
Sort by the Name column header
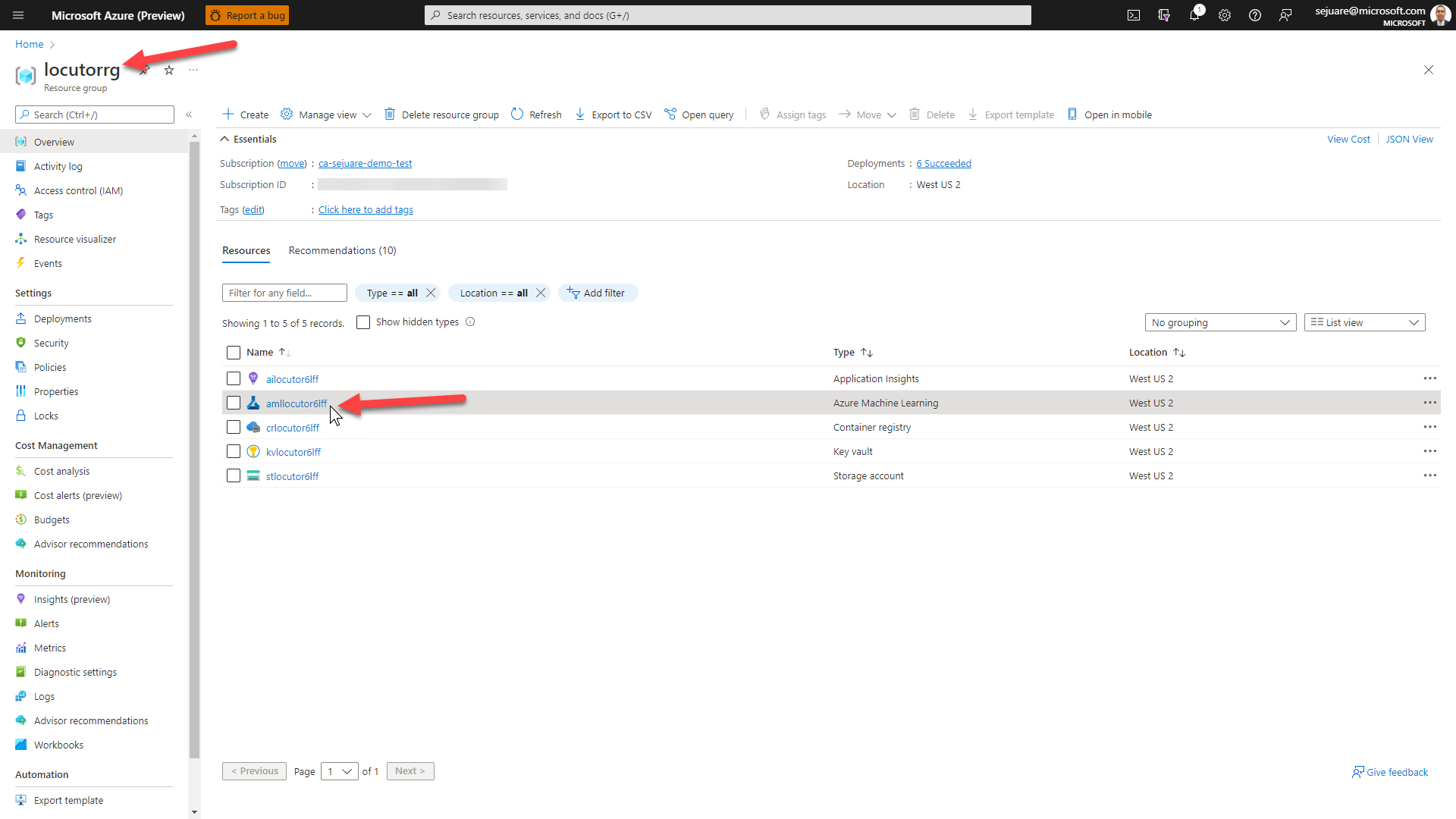(268, 353)
